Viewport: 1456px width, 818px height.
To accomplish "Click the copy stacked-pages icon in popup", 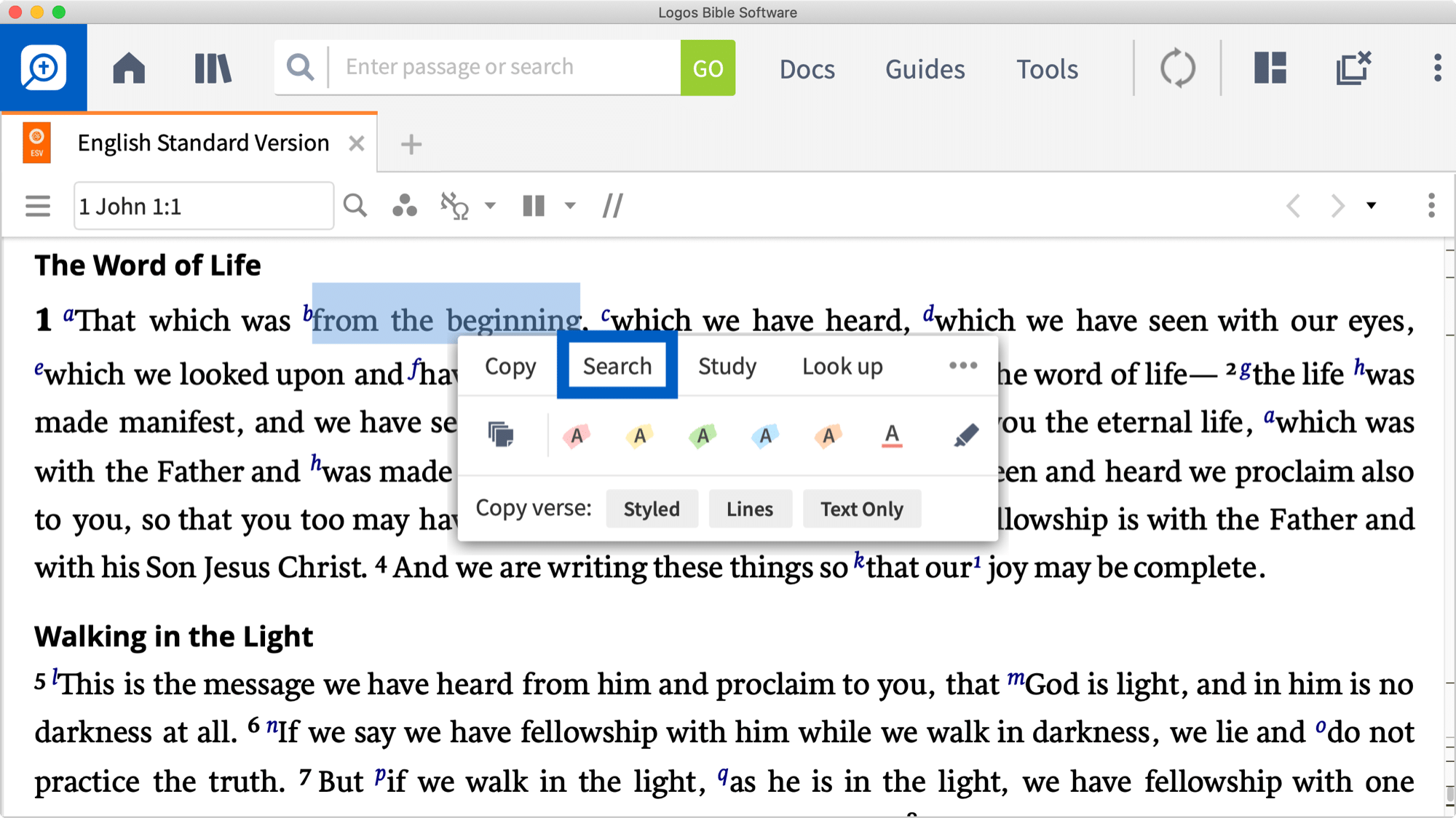I will coord(501,434).
